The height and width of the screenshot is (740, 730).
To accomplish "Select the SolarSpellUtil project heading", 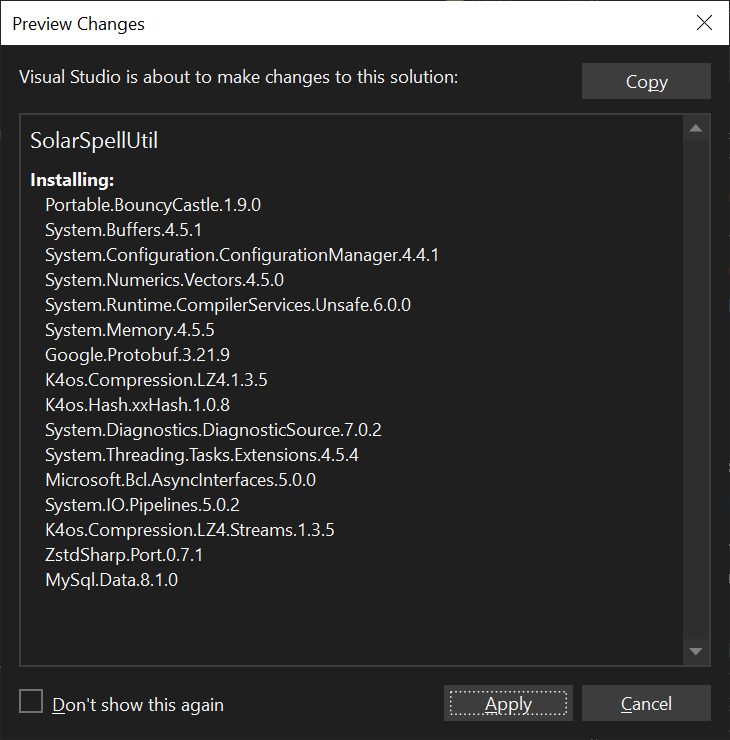I will point(94,141).
